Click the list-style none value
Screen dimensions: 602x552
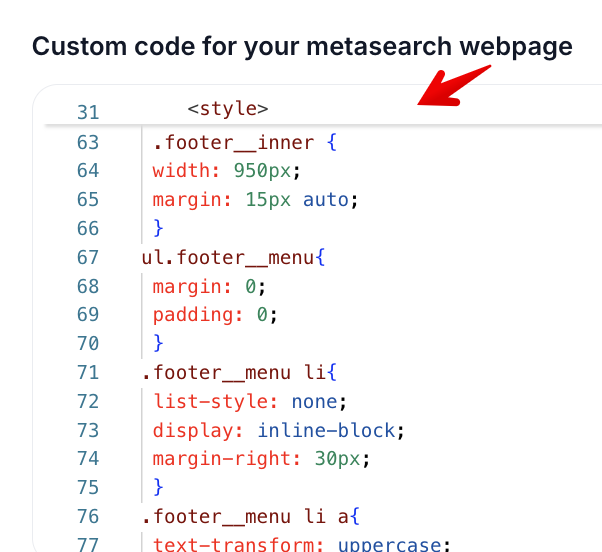314,402
